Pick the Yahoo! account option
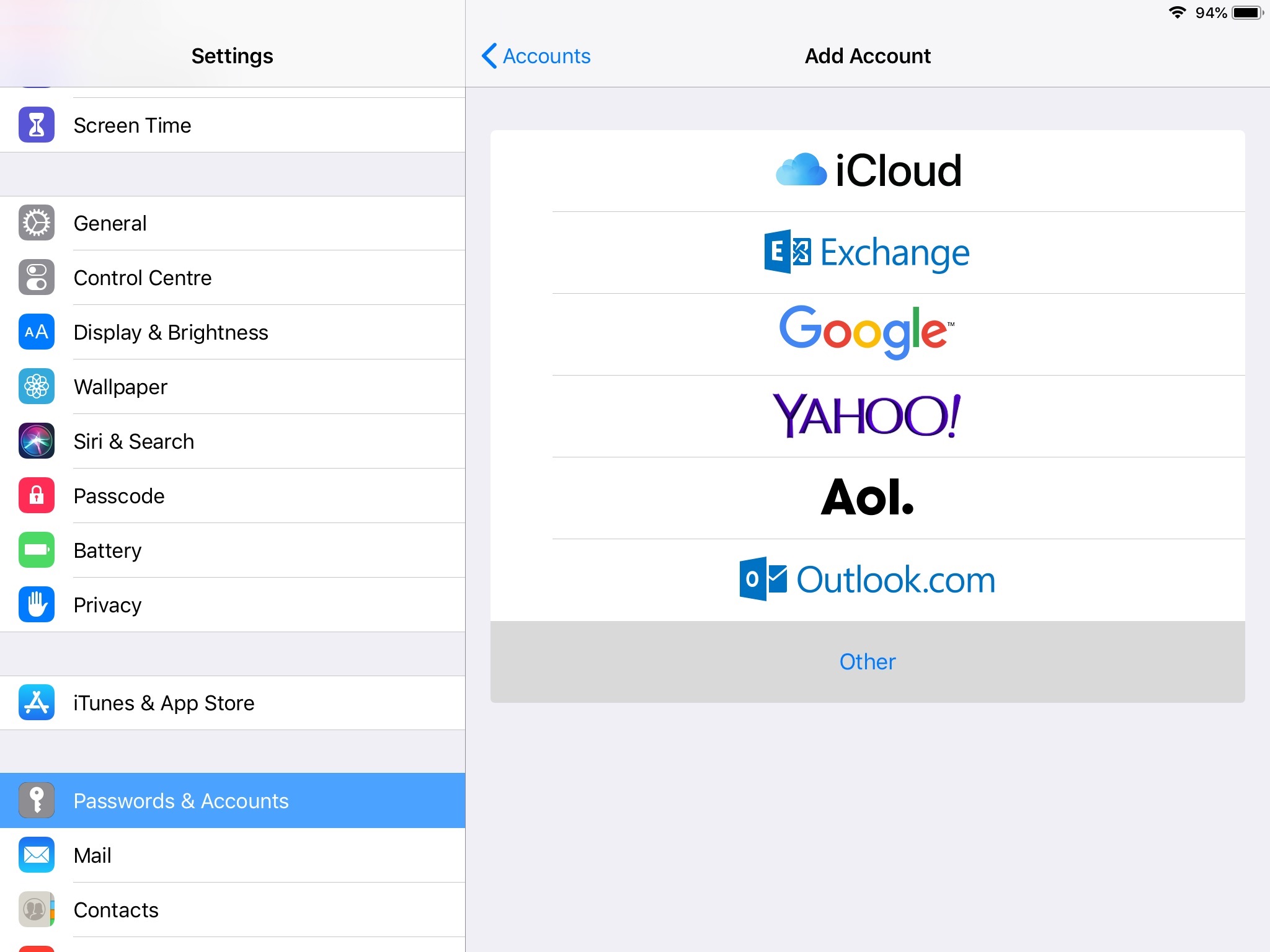 pos(868,416)
